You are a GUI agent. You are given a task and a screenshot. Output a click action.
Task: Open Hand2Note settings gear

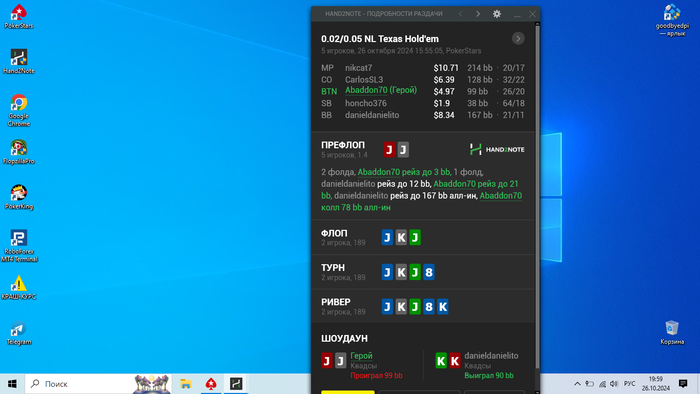click(x=497, y=14)
